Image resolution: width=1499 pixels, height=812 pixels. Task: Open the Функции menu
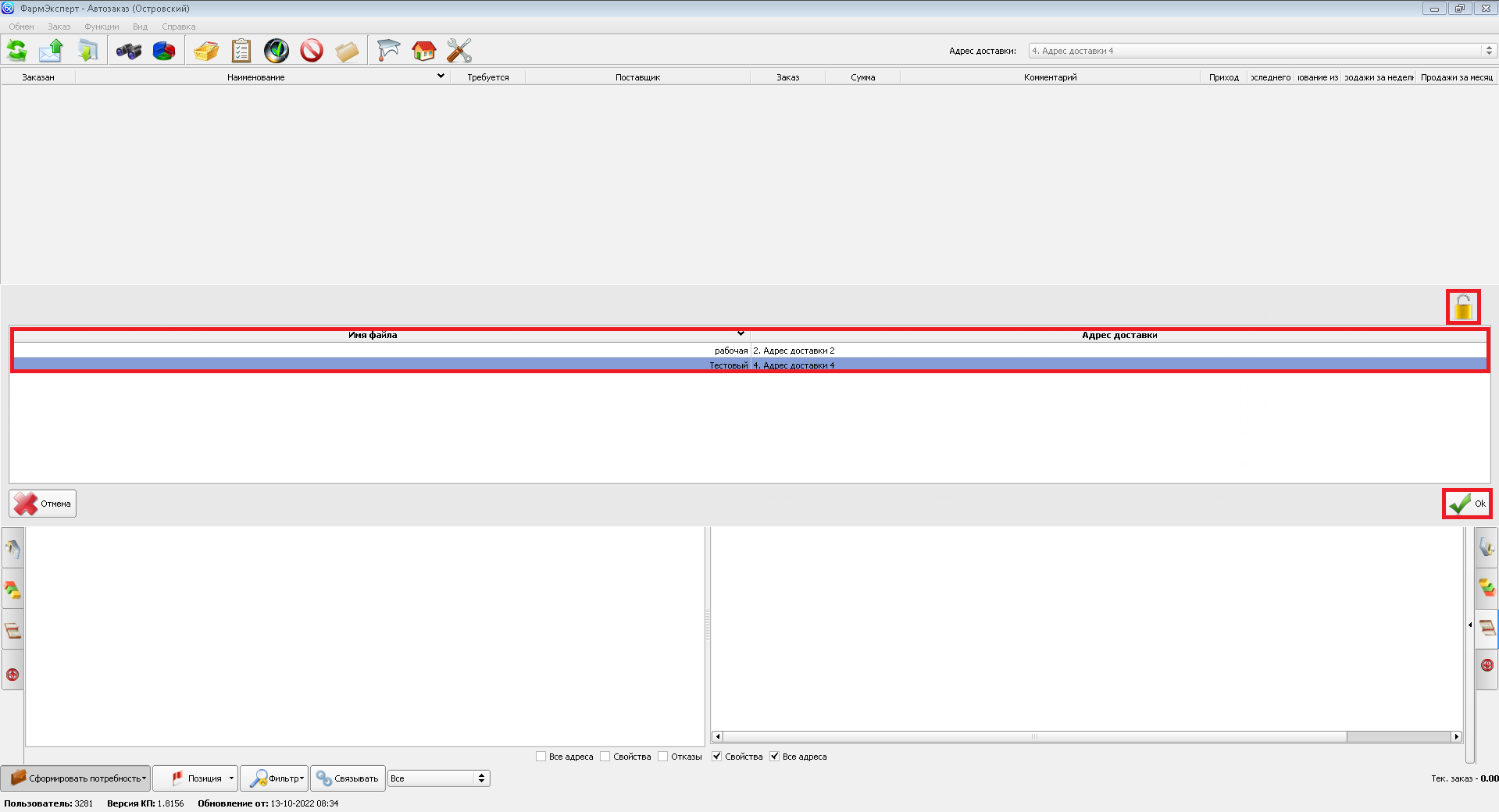[102, 27]
